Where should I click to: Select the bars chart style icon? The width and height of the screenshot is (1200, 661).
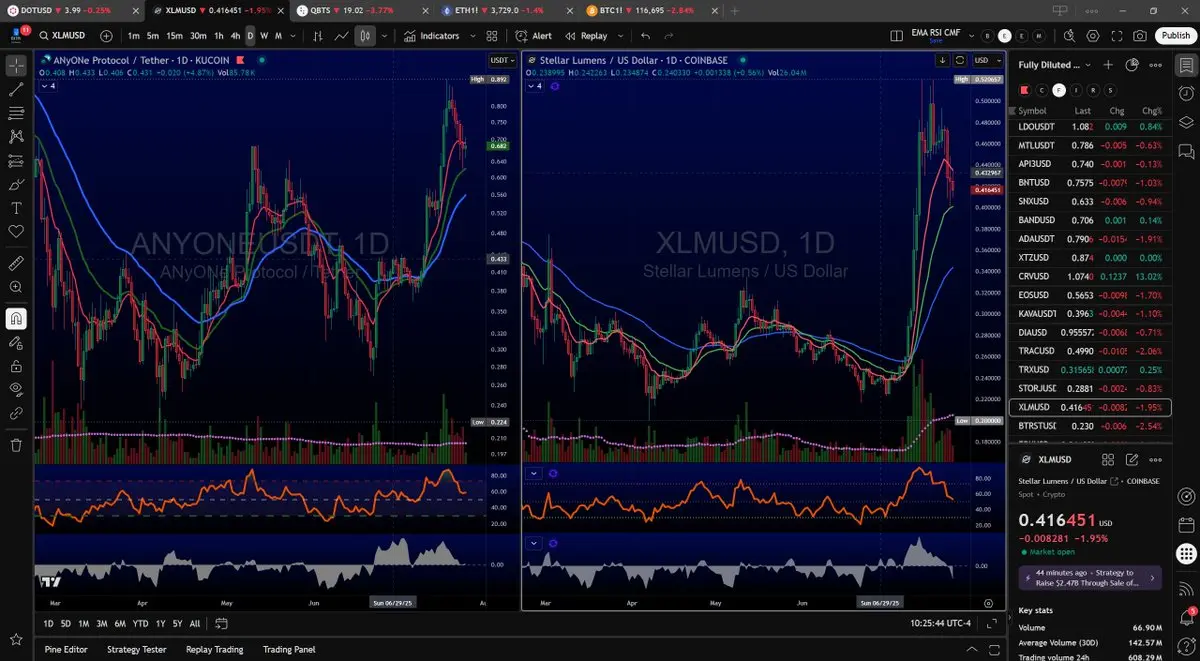[x=318, y=35]
